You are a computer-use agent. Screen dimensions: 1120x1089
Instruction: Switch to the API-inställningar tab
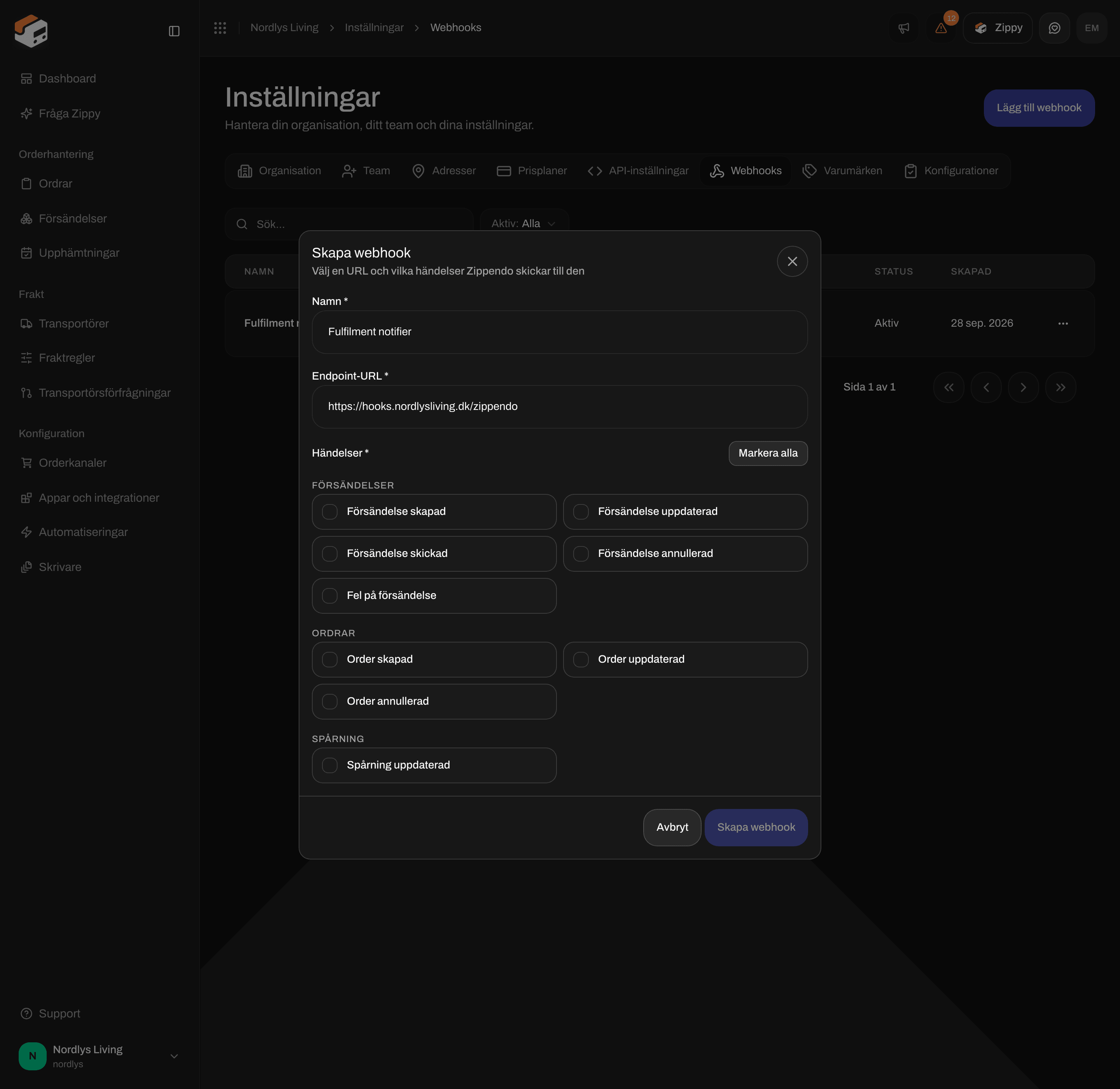(x=639, y=171)
